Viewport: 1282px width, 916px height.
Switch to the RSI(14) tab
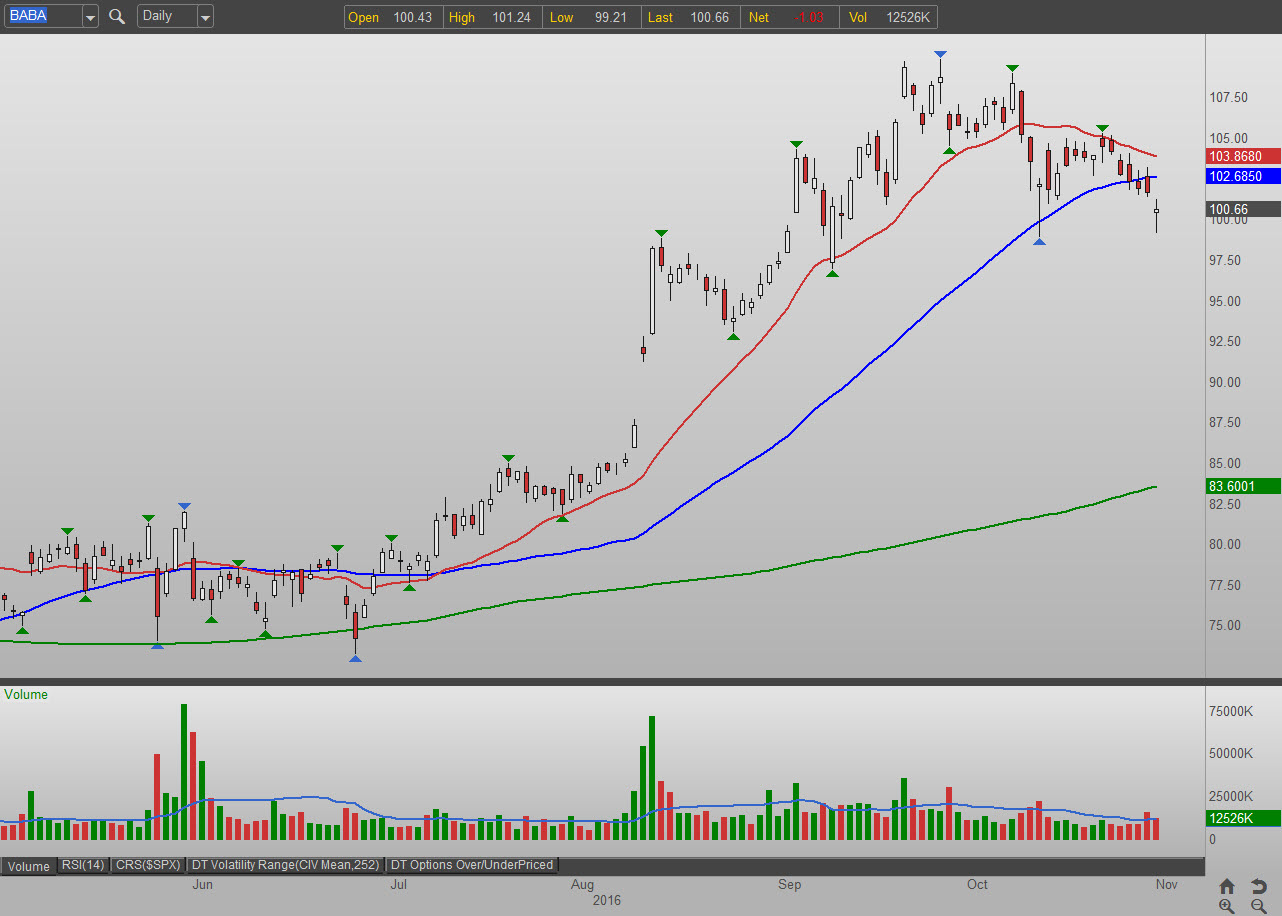tap(82, 865)
